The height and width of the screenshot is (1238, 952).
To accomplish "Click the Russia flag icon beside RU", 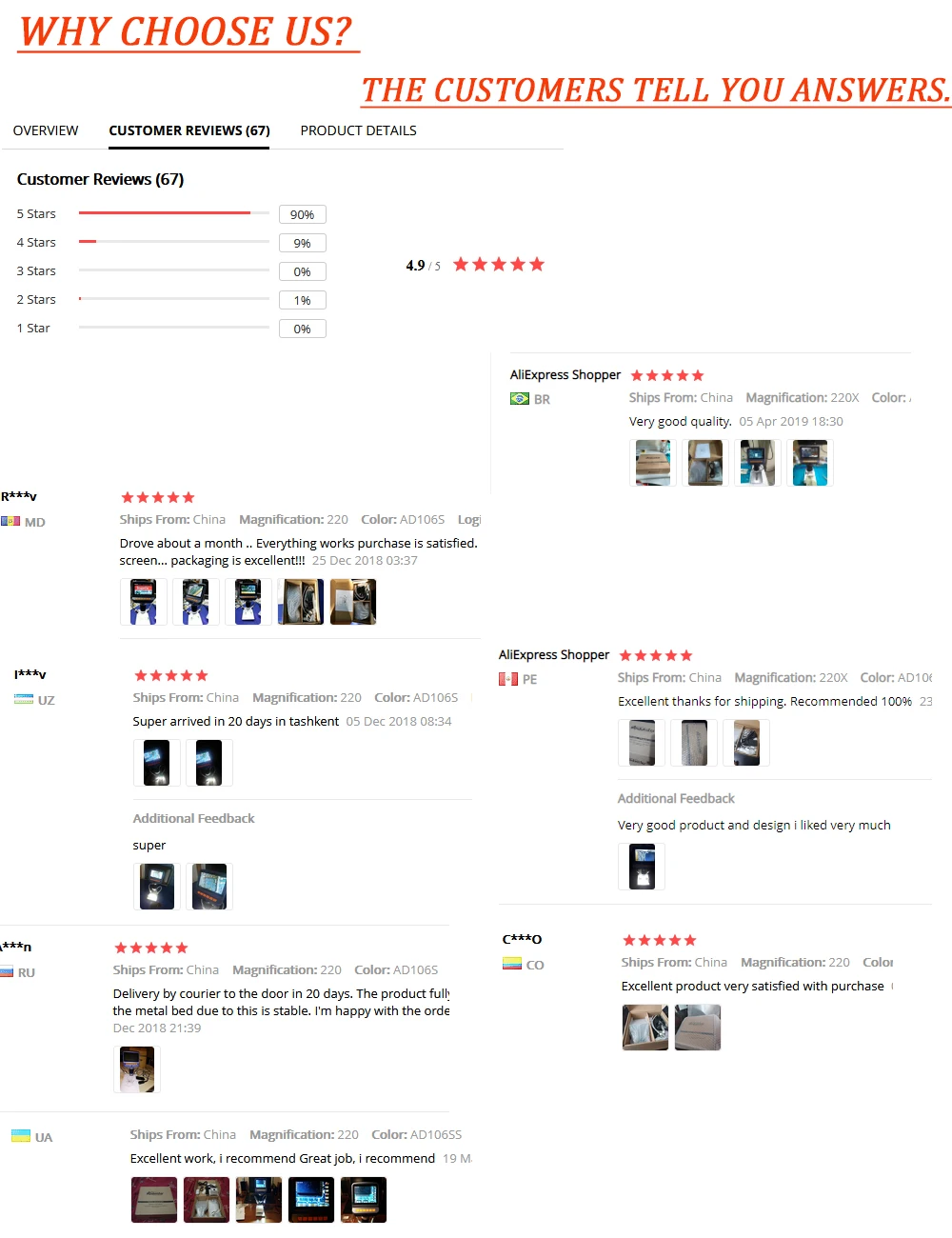I will [7, 972].
